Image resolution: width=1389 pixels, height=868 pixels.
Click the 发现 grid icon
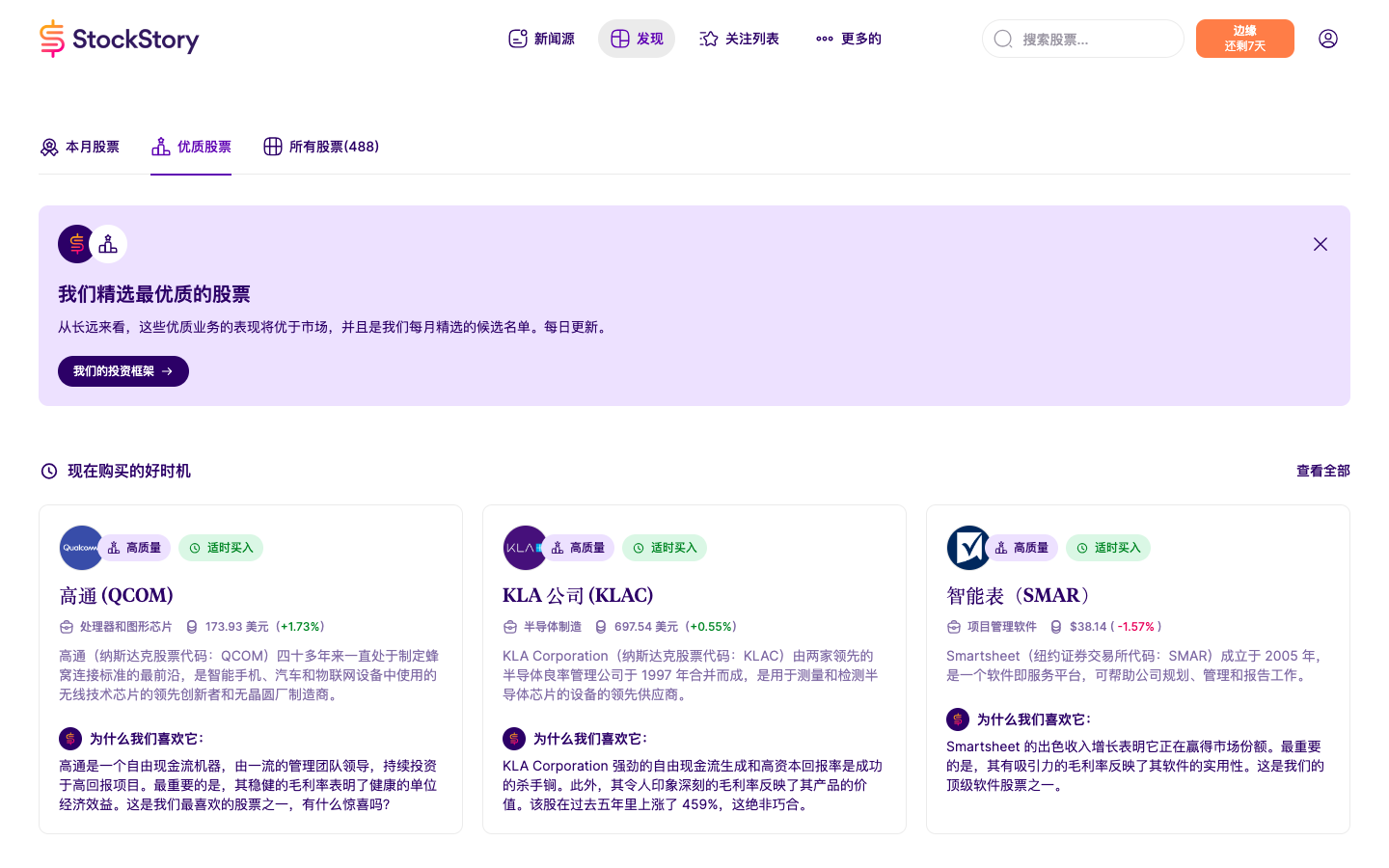(620, 39)
